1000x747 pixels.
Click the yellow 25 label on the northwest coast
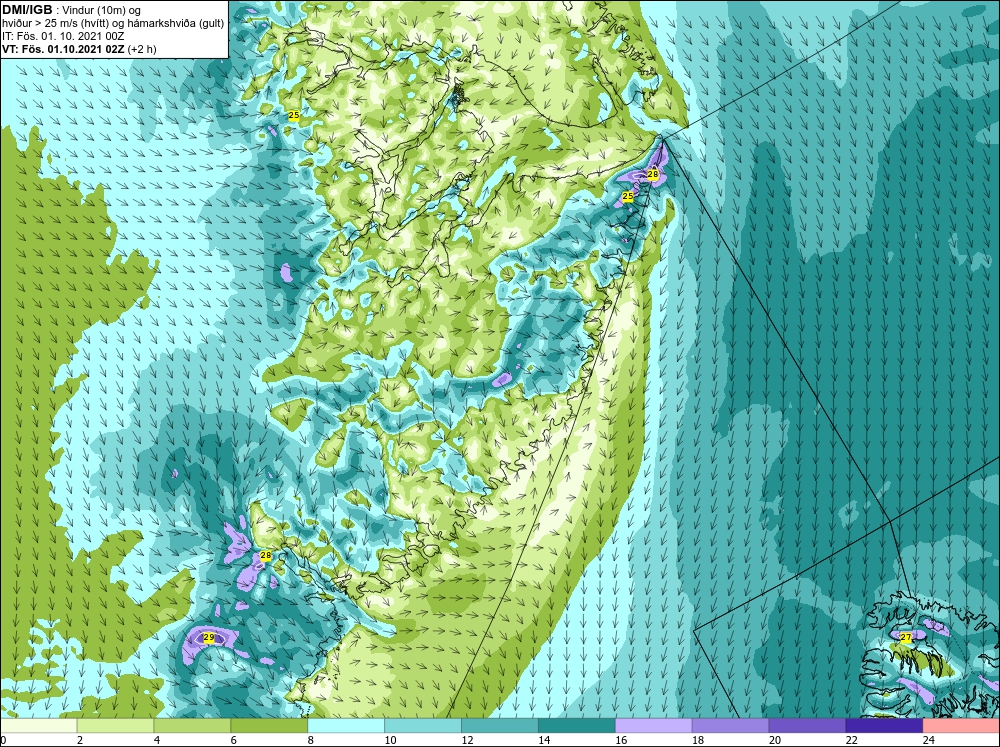click(294, 115)
